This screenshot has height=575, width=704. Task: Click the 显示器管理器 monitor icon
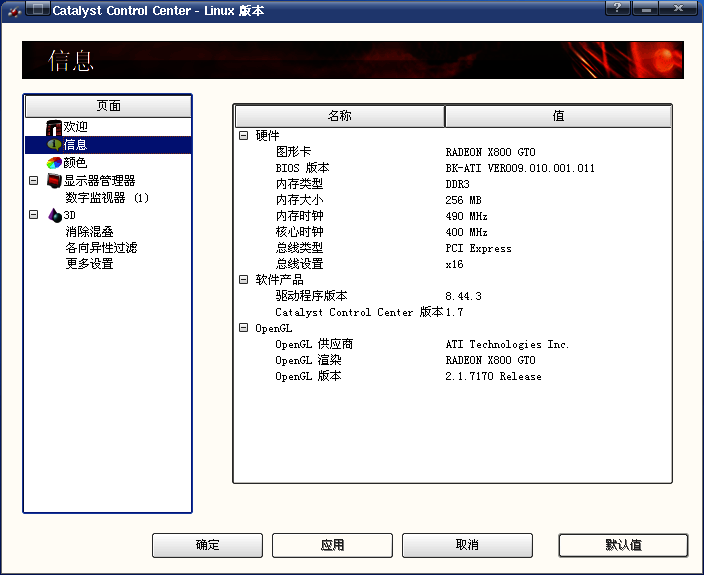tap(54, 180)
